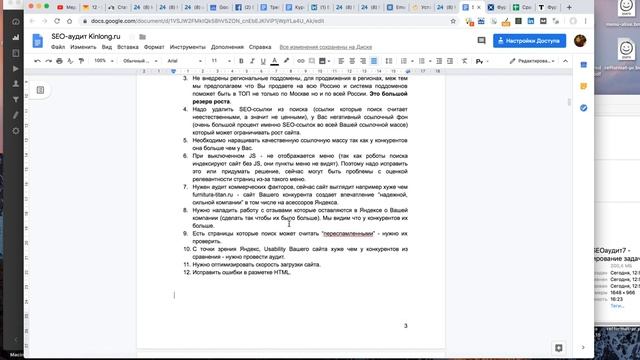Decrease paragraph indent

(x=439, y=61)
